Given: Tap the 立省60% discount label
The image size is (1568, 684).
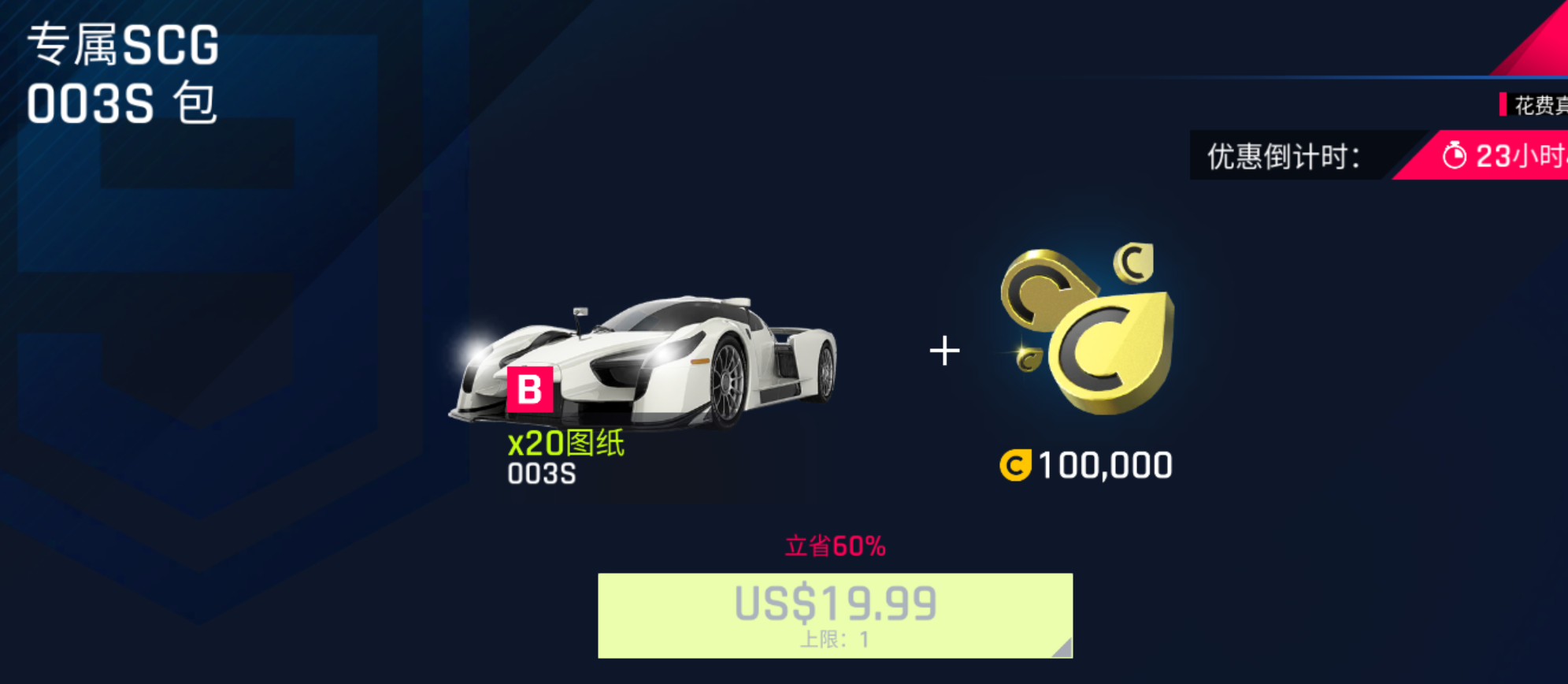Looking at the screenshot, I should [x=835, y=546].
